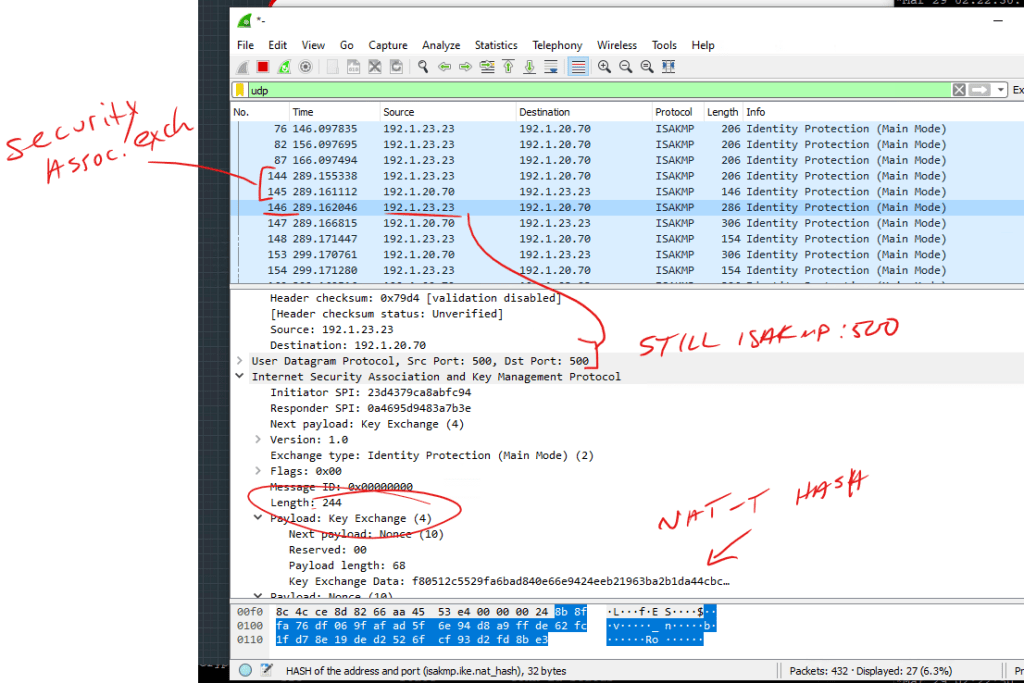This screenshot has width=1024, height=683.
Task: Click the Find Packet magnifier icon
Action: pyautogui.click(x=423, y=67)
